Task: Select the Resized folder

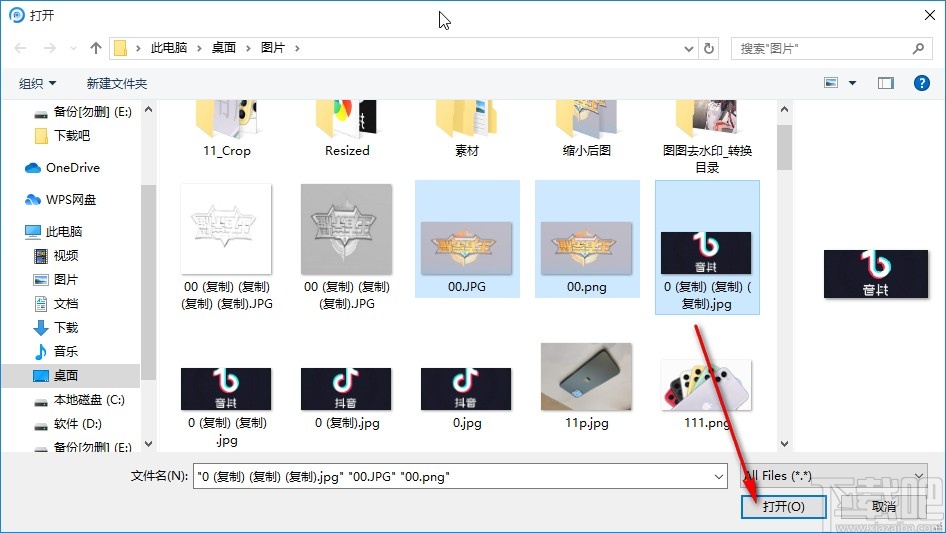Action: tap(347, 130)
